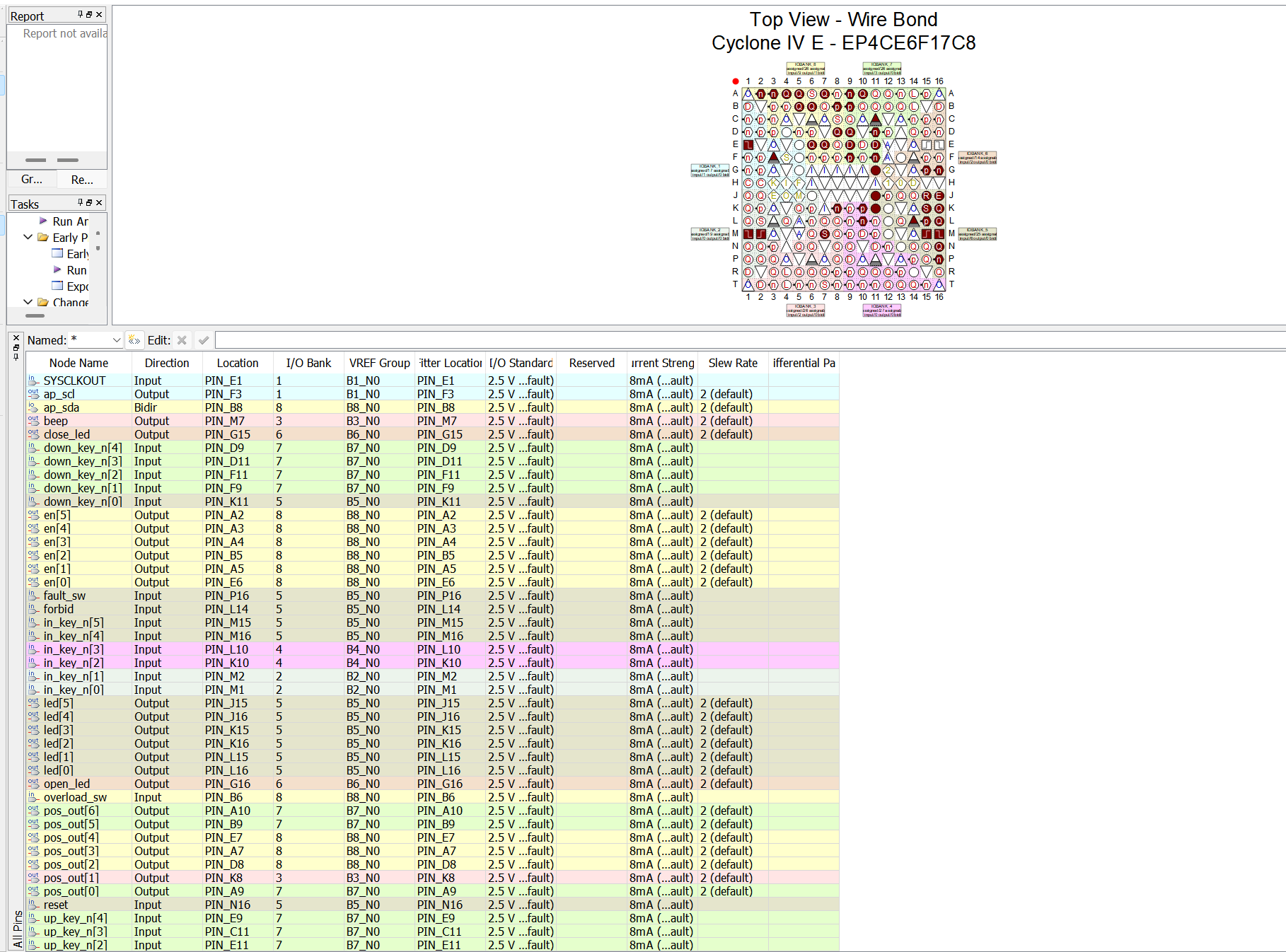
Task: Switch to the Gr... tab
Action: pyautogui.click(x=32, y=180)
